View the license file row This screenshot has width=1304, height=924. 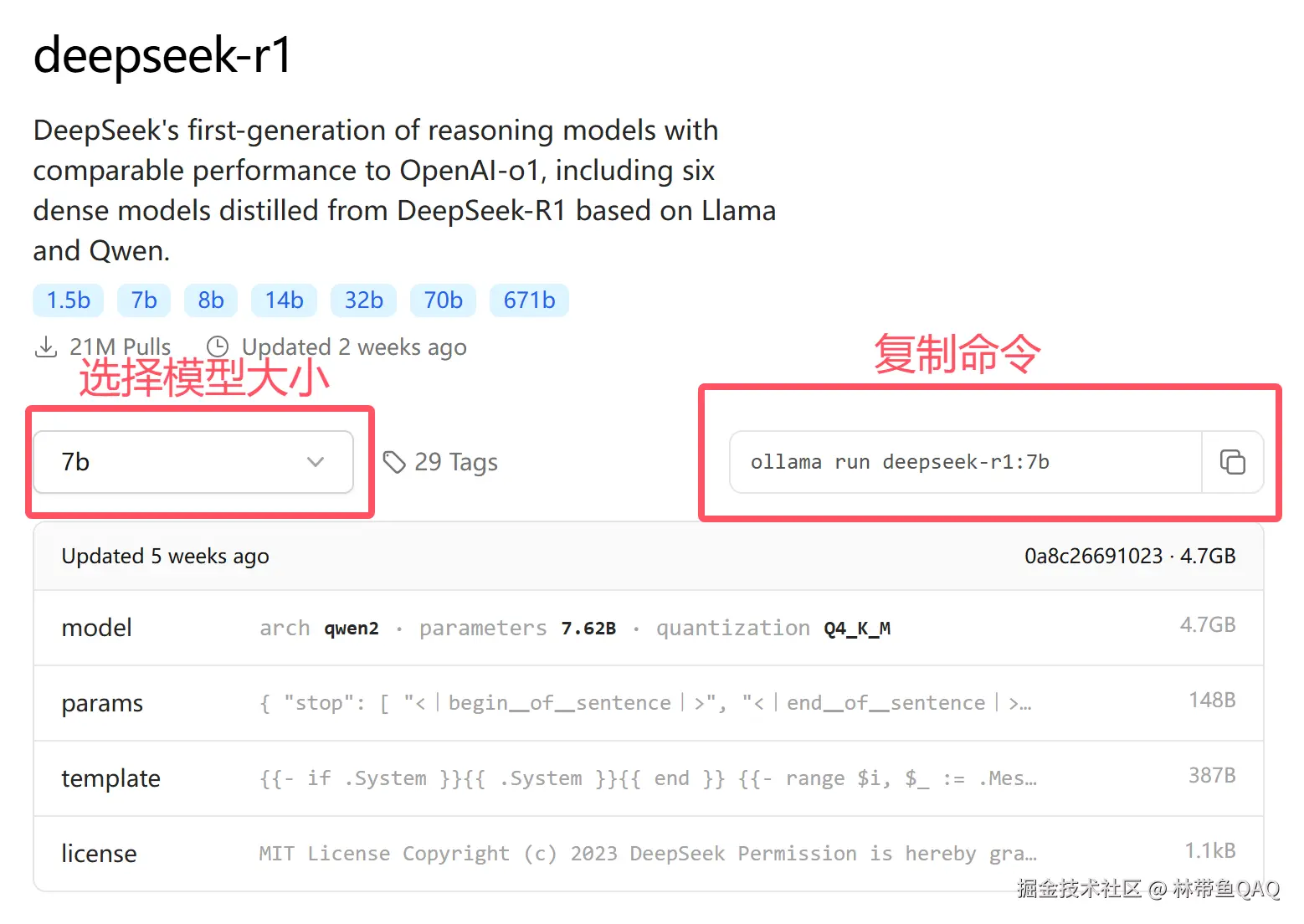point(649,854)
